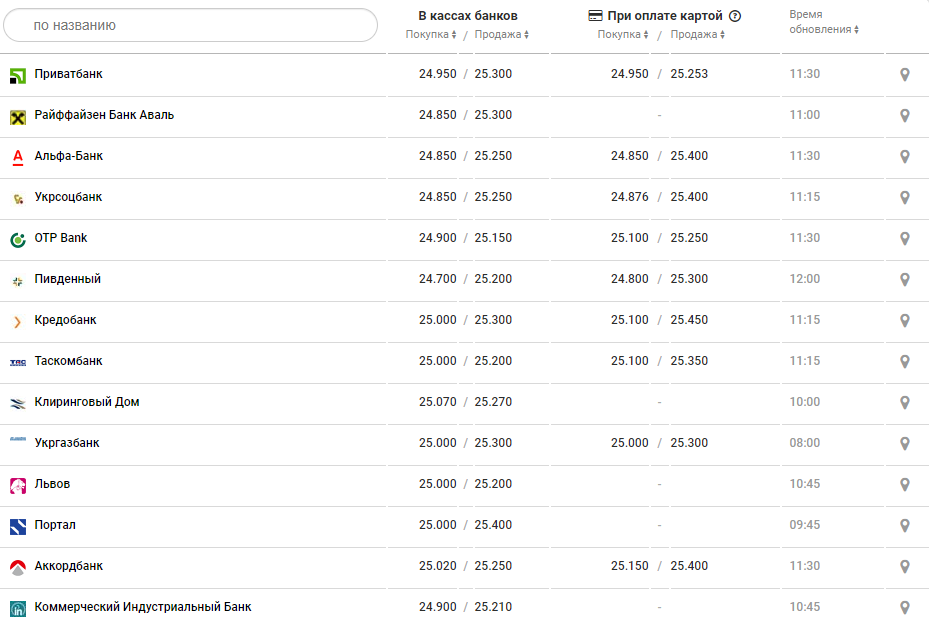The width and height of the screenshot is (929, 623).
Task: Show map location for Кредобанк
Action: [904, 321]
